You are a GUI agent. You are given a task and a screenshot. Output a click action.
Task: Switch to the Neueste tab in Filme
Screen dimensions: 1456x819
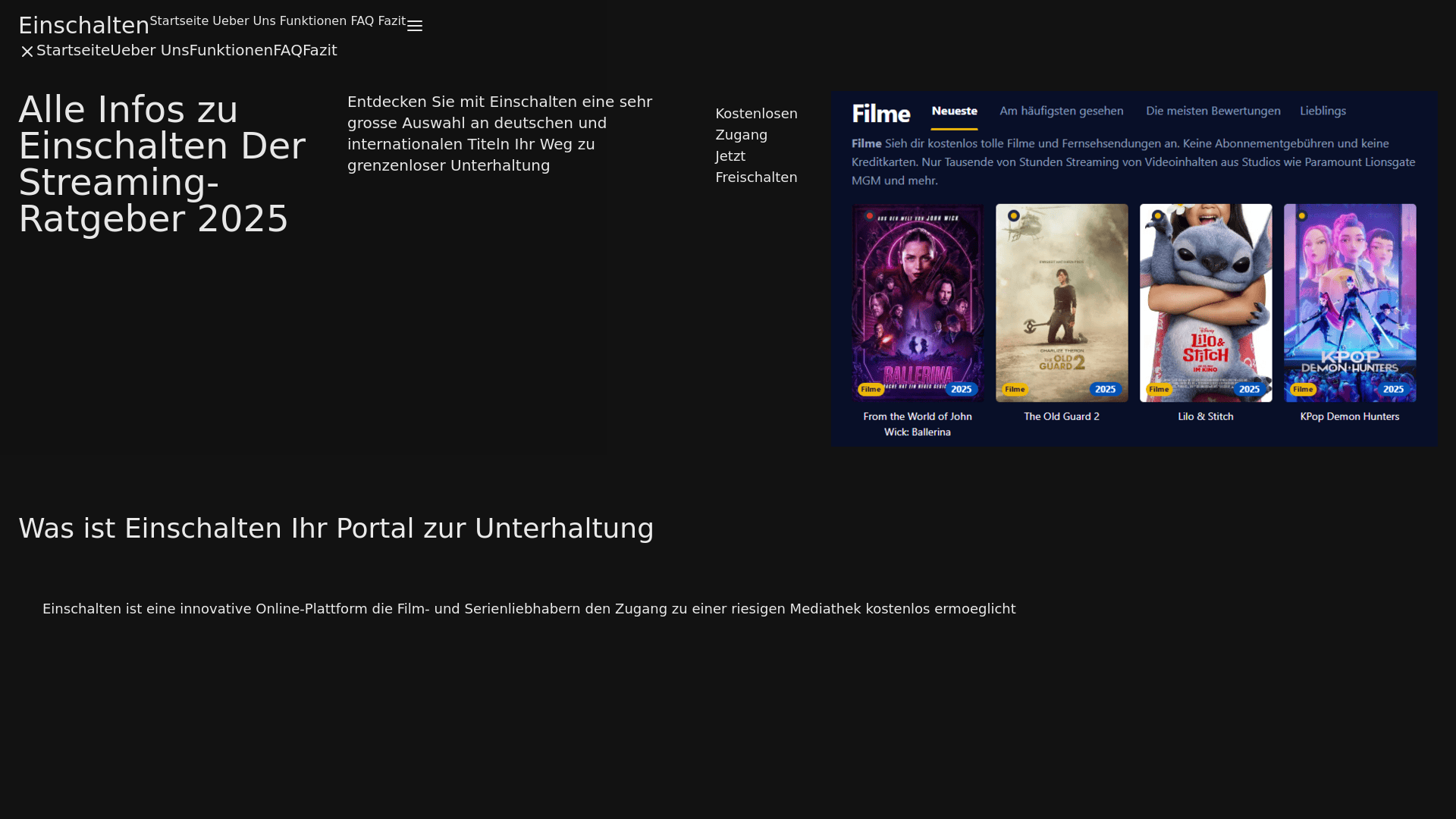[954, 111]
